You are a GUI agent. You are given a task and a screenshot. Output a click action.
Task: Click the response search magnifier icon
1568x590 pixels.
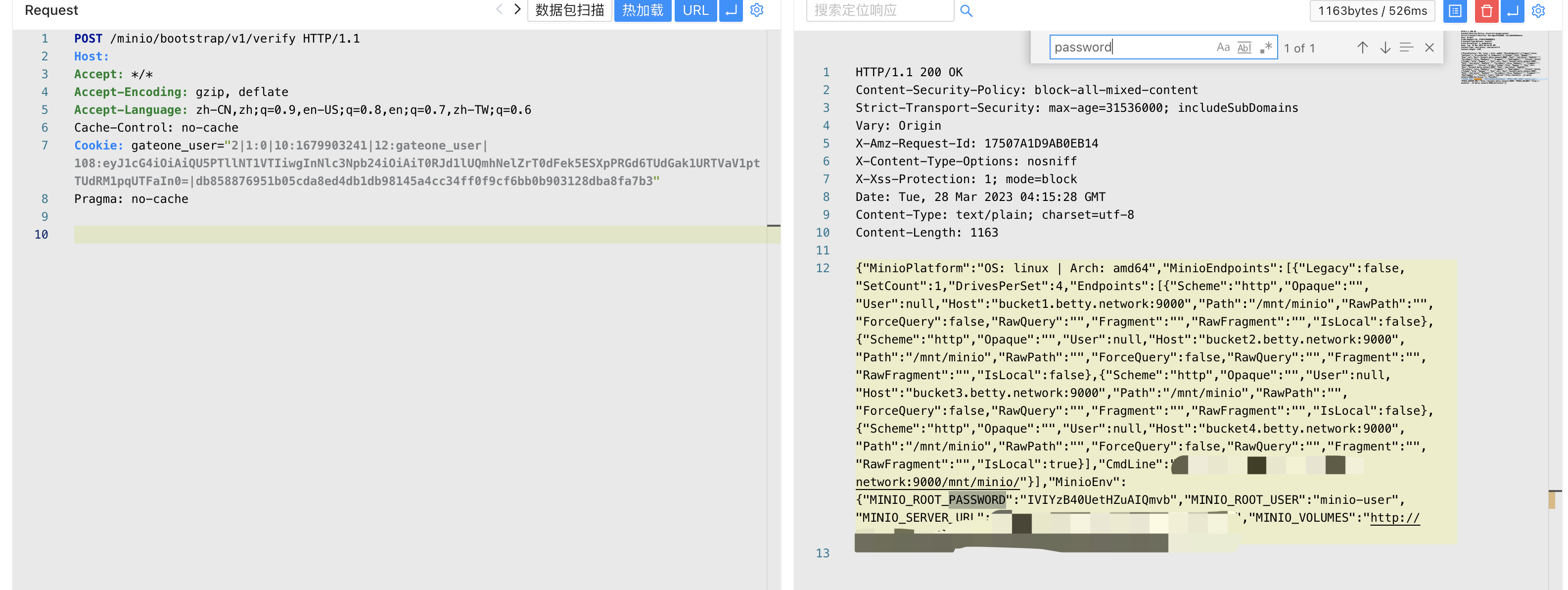coord(966,10)
